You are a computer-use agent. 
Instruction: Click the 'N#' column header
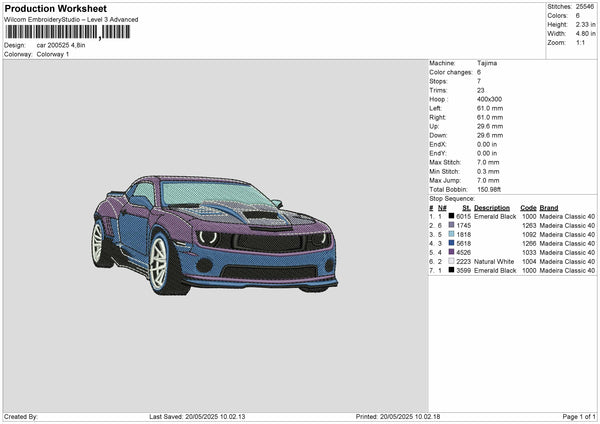tap(442, 208)
